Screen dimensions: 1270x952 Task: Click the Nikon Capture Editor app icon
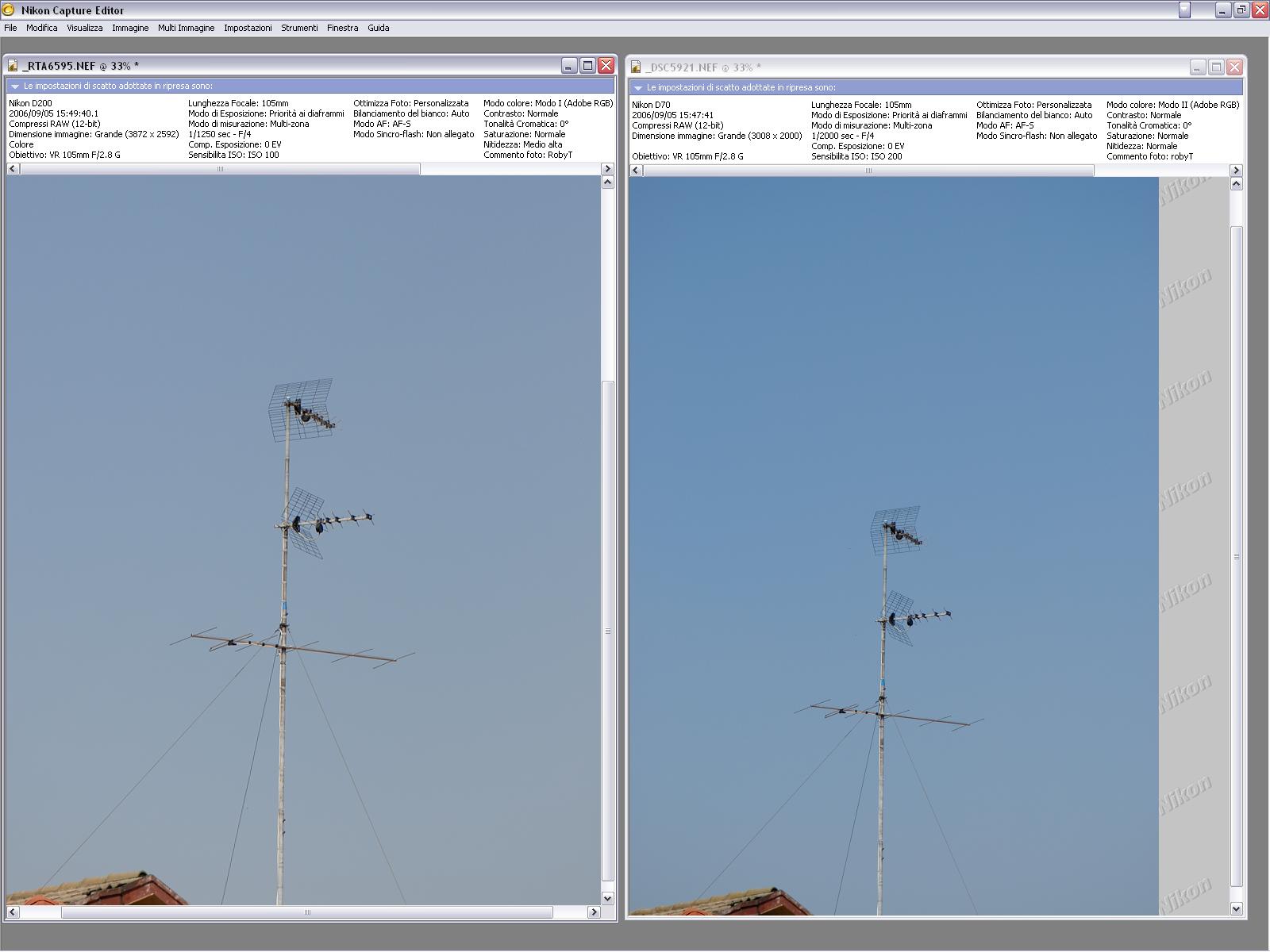tap(10, 10)
